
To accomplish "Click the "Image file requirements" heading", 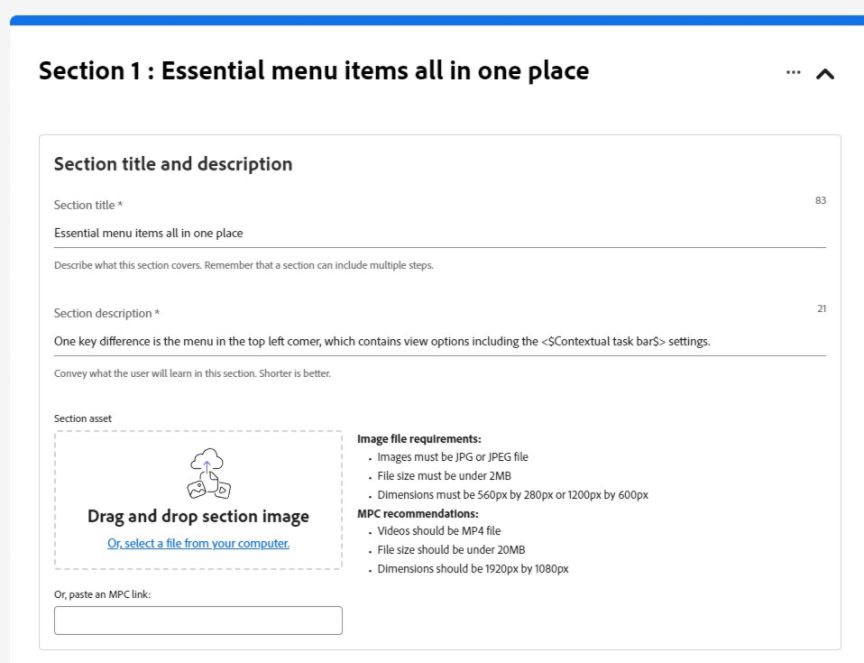I will pos(419,439).
